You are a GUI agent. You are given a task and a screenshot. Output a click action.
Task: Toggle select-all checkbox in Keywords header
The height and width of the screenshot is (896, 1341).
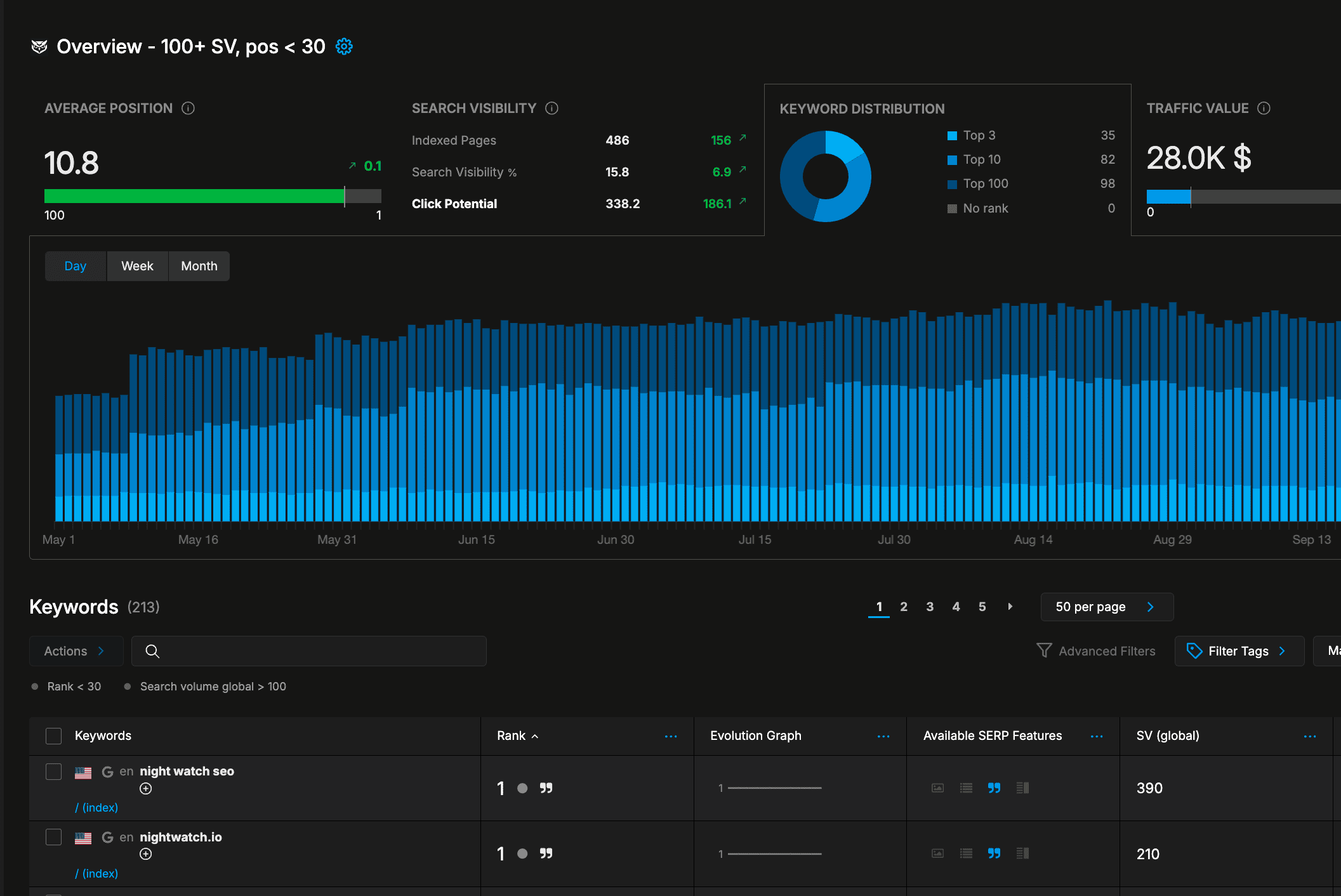click(53, 736)
